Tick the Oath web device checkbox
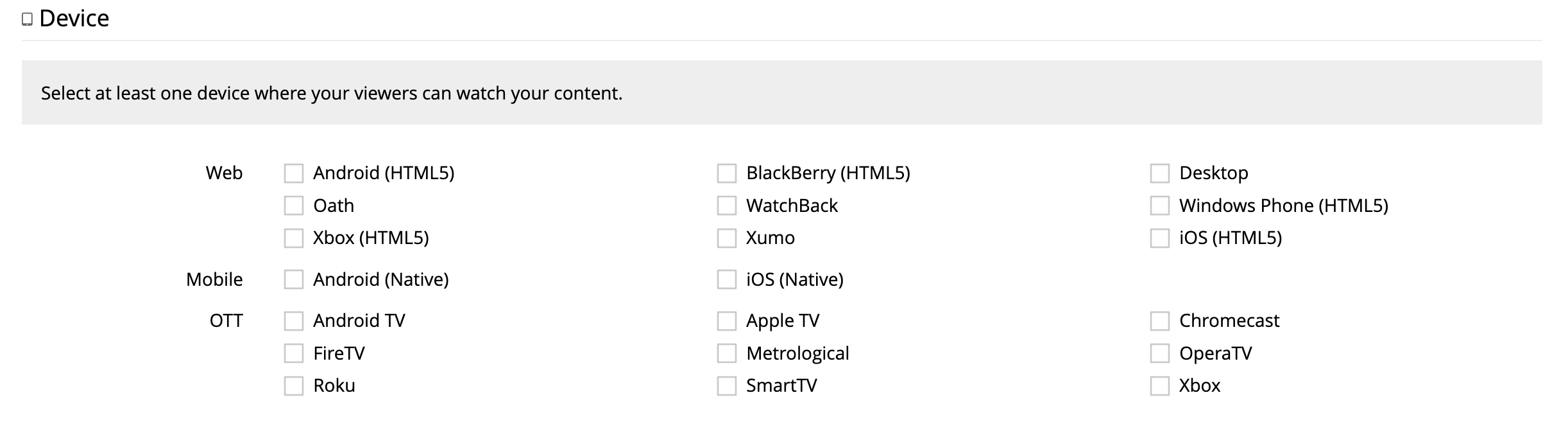This screenshot has width=1568, height=438. (x=294, y=206)
